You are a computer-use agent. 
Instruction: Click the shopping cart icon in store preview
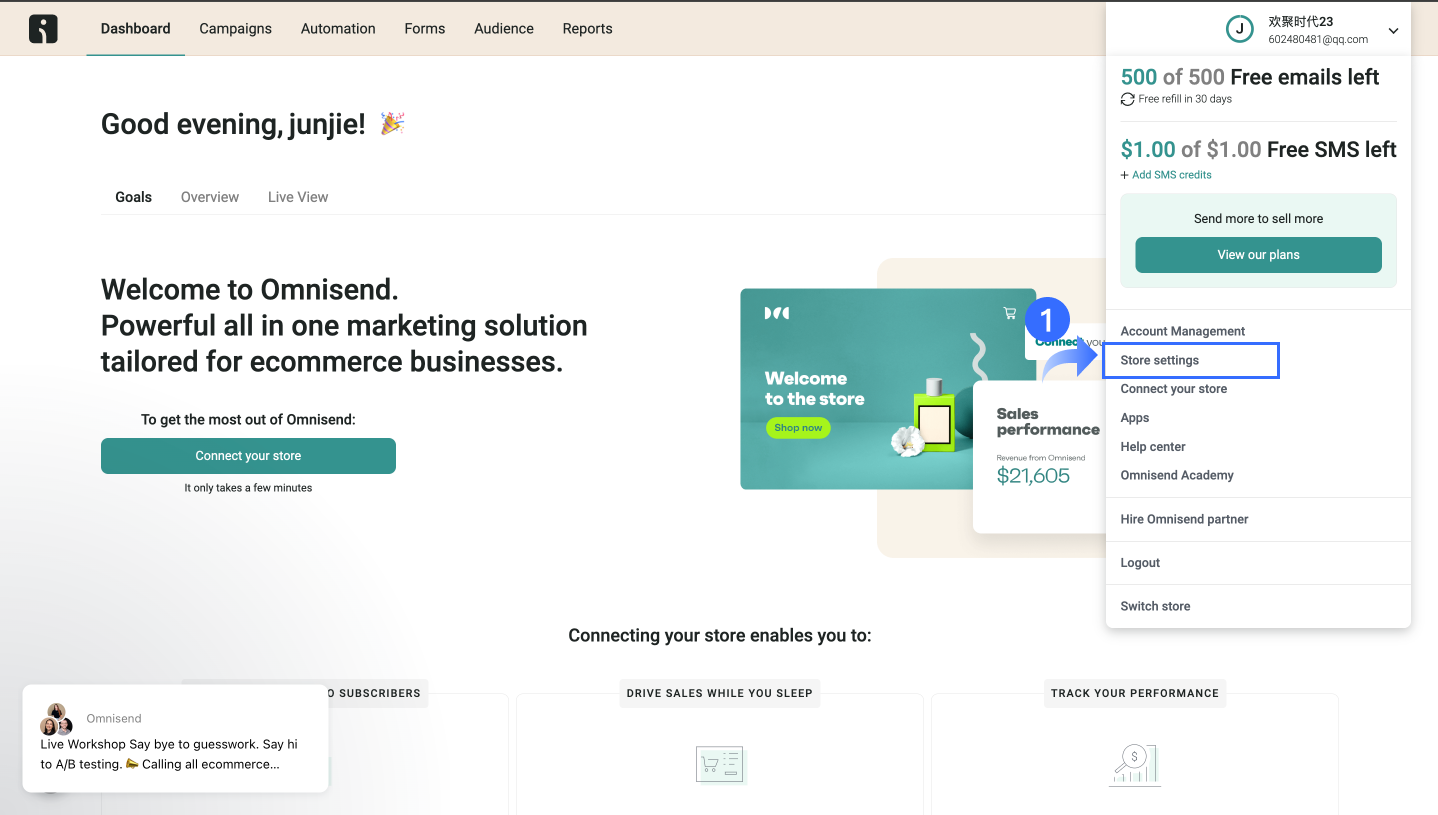[x=1010, y=313]
